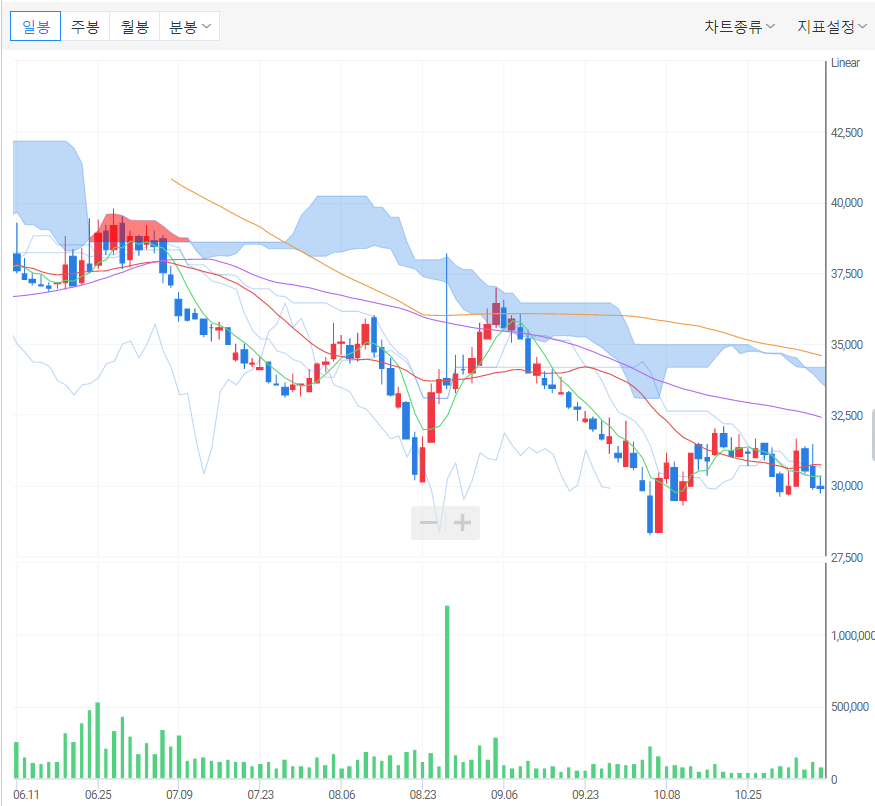Click the tallest green volume bar
This screenshot has width=875, height=806.
447,692
